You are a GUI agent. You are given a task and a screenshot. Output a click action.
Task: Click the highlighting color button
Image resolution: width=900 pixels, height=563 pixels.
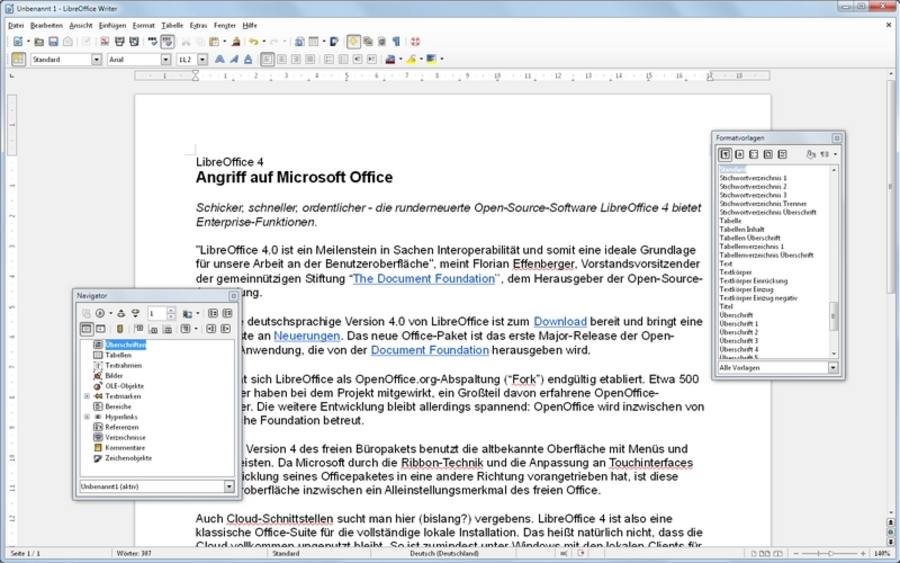pos(411,59)
